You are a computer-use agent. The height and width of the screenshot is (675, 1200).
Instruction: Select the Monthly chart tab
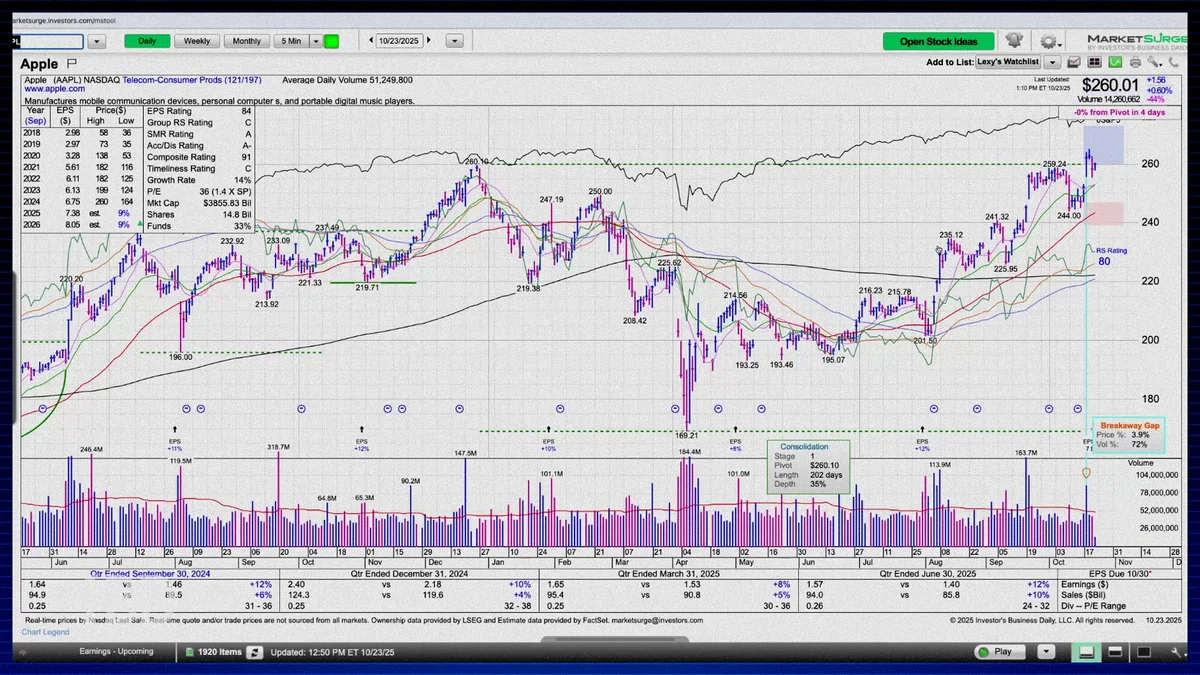[x=247, y=41]
